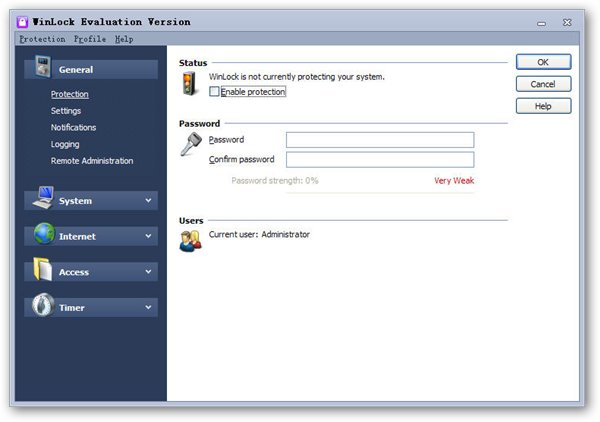Close the WinLock window

567,23
